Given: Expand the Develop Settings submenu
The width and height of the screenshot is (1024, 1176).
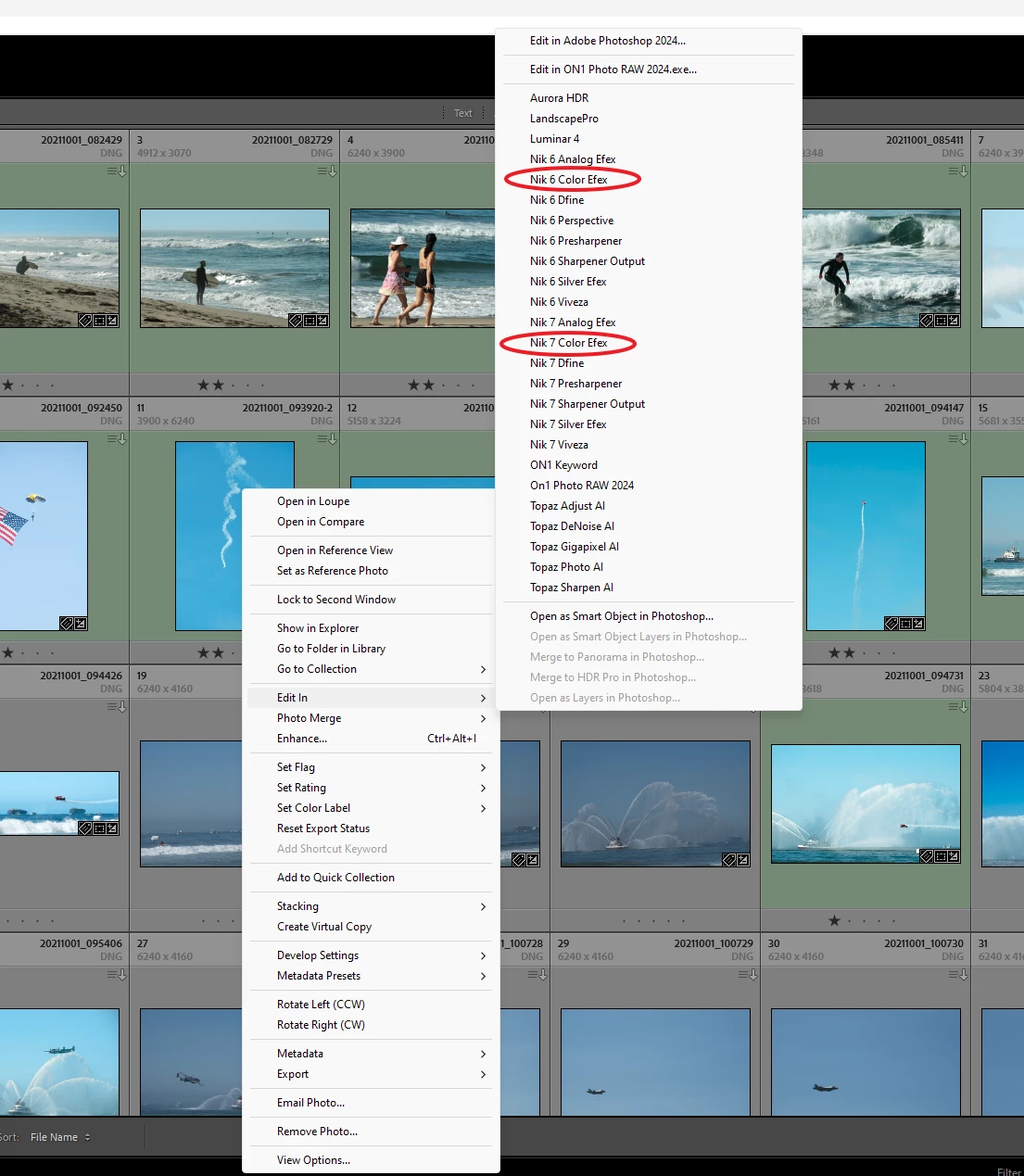Looking at the screenshot, I should (x=371, y=955).
